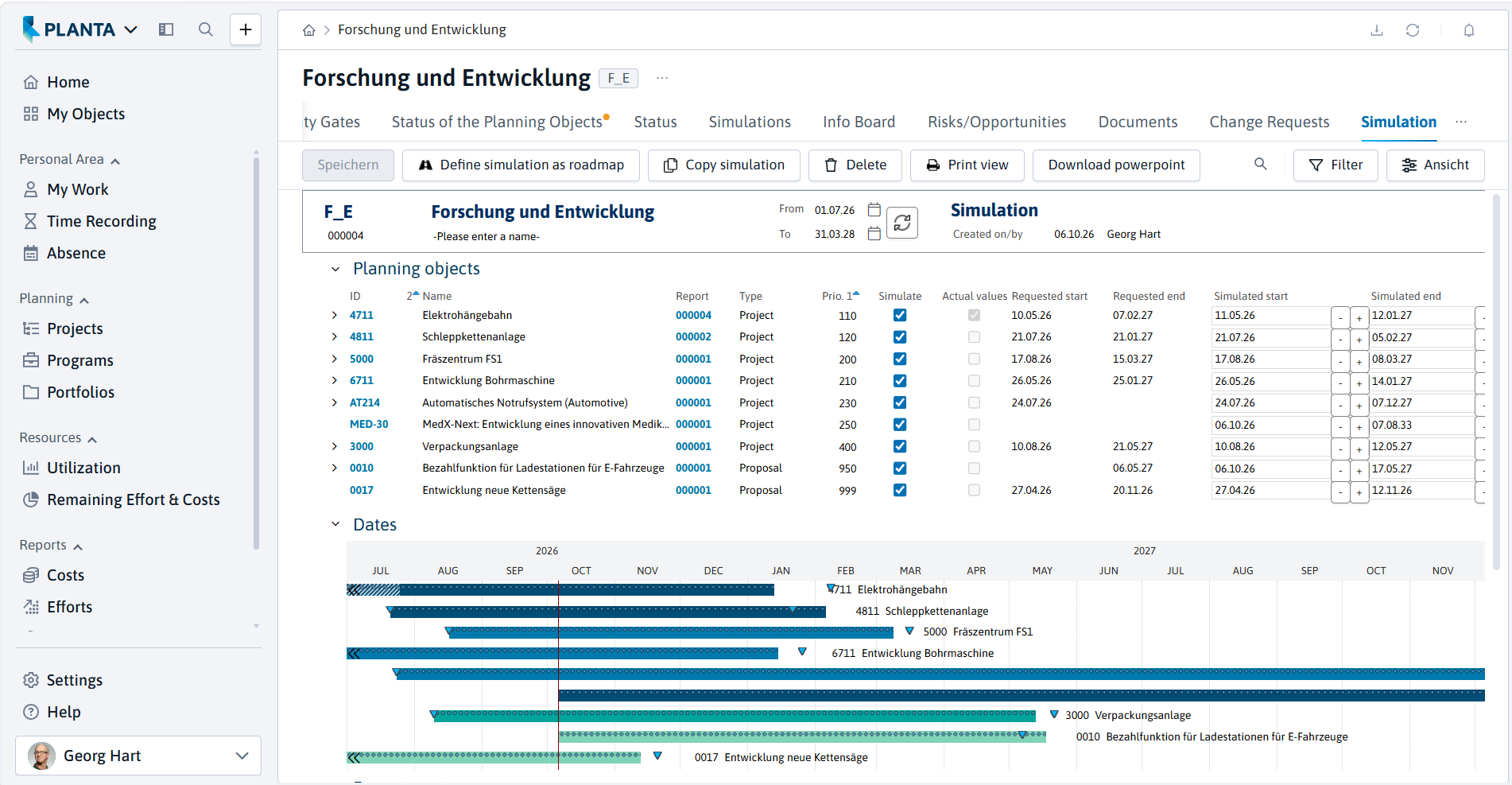Refresh the page with header reload icon
The image size is (1512, 785).
coord(1413,30)
